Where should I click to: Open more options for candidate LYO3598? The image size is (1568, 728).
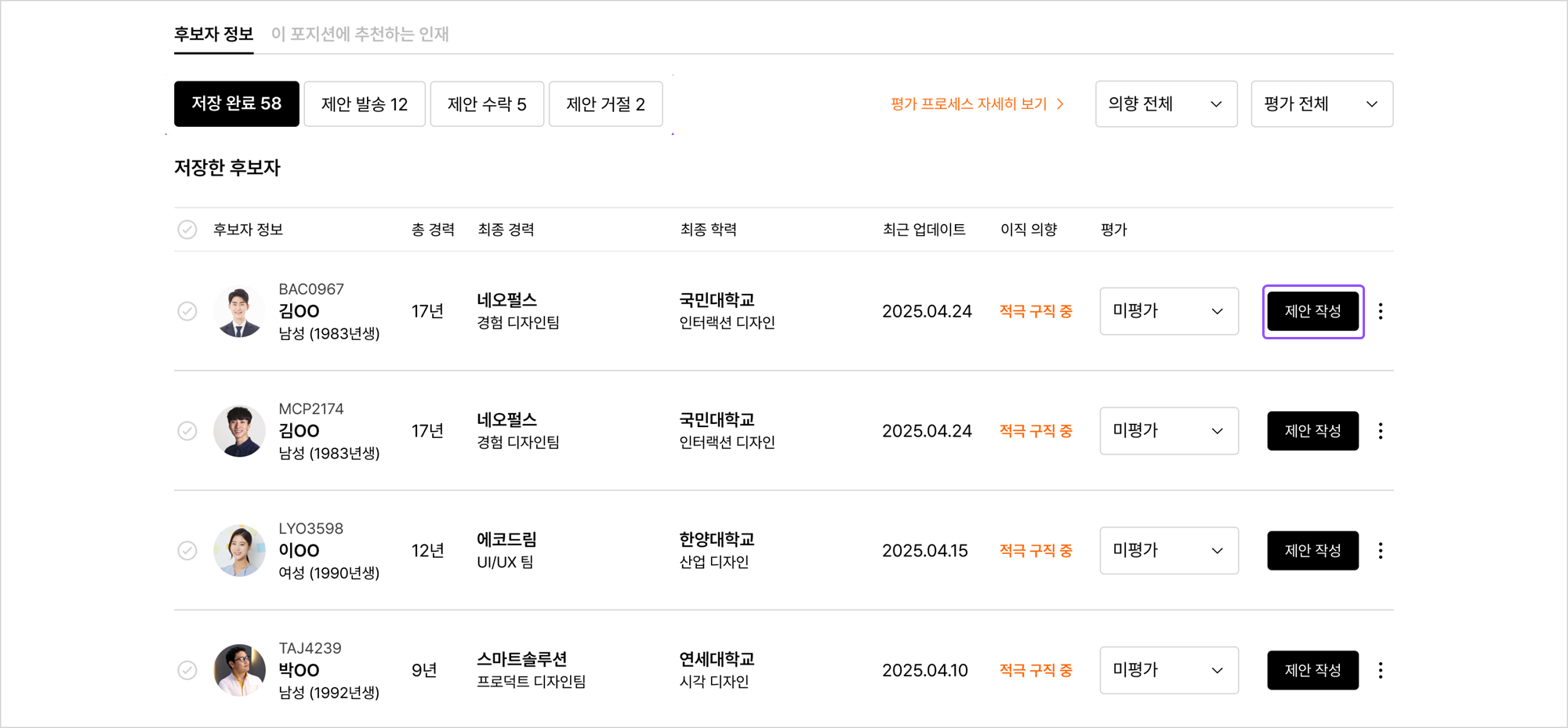1381,551
